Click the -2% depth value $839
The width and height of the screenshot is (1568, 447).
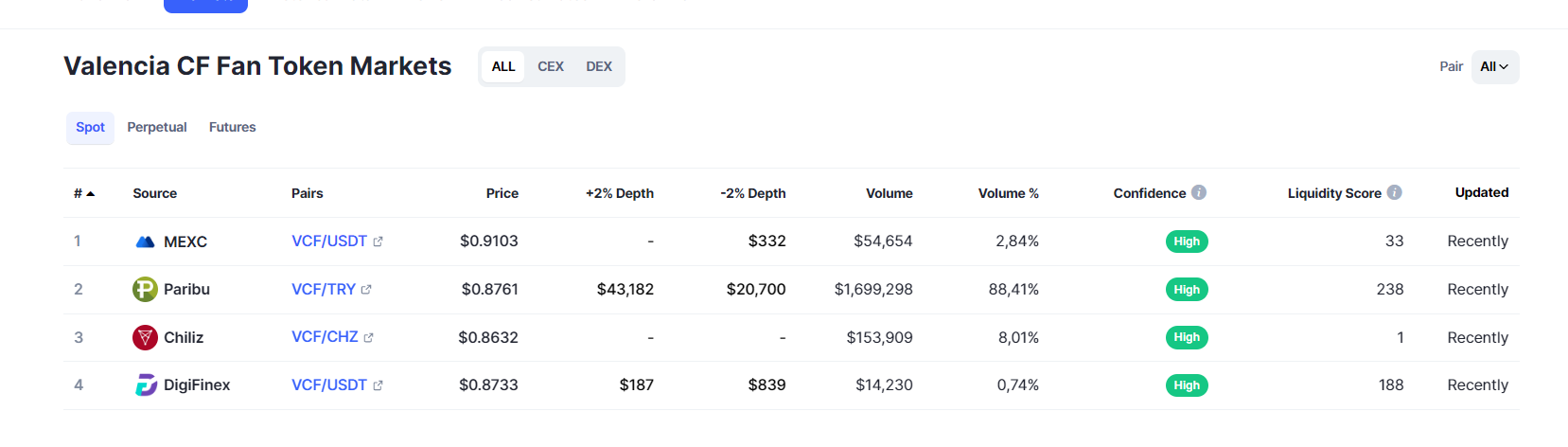[x=767, y=385]
